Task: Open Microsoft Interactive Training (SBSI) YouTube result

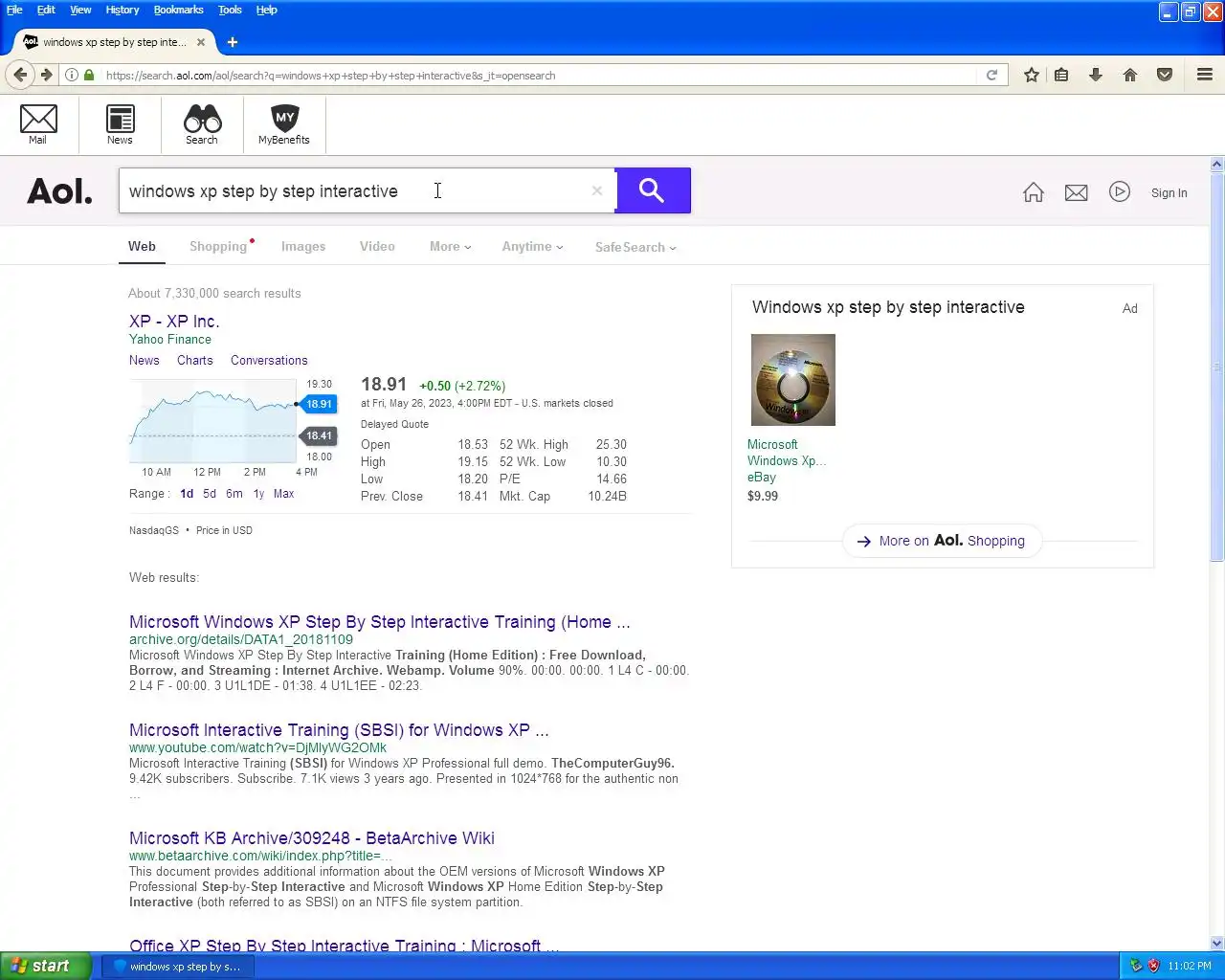Action: (339, 730)
